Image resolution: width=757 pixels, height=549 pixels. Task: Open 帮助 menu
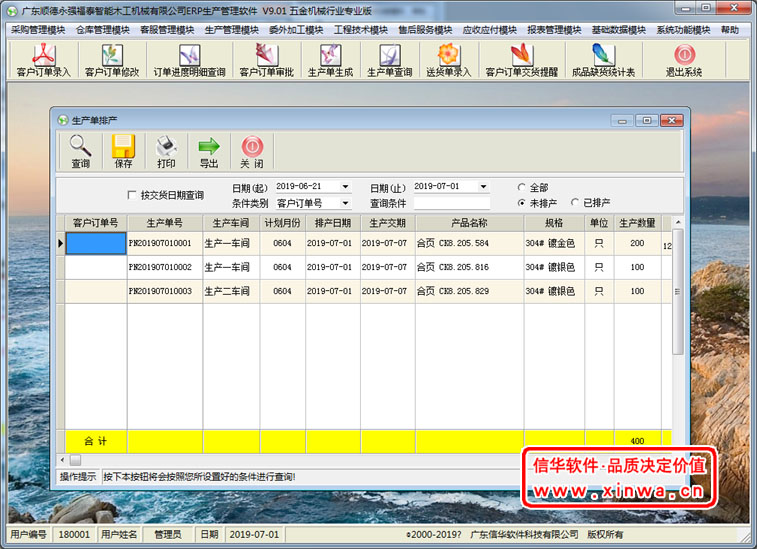pos(730,30)
